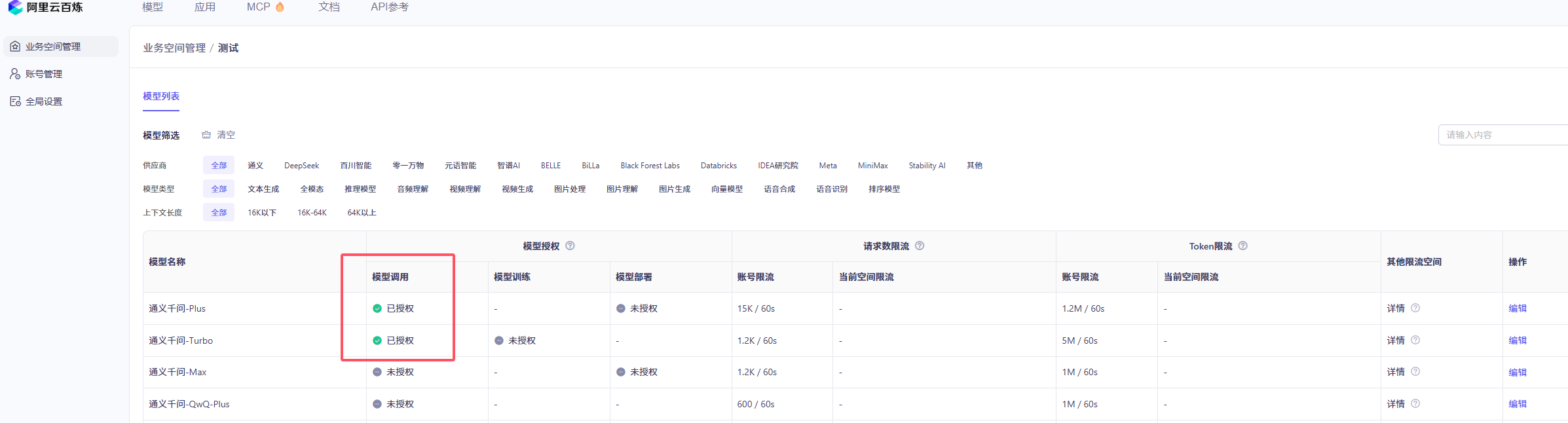Click 编辑 for 通义千问-Max
1568x423 pixels.
(x=1518, y=372)
